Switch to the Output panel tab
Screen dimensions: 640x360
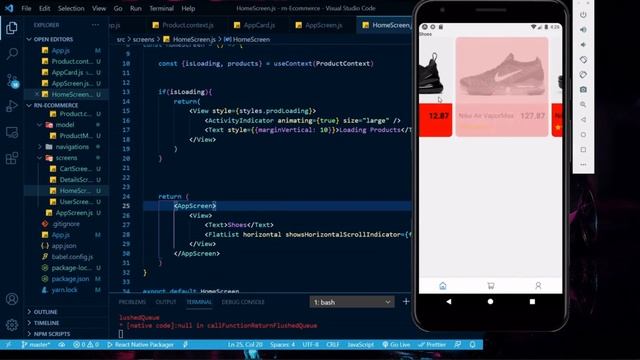click(166, 302)
